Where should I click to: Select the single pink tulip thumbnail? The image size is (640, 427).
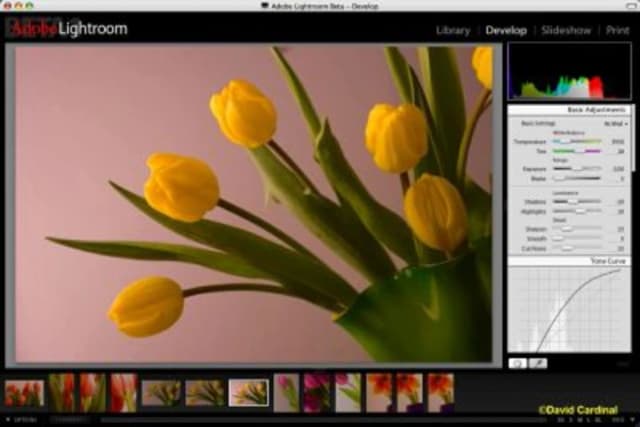(287, 393)
